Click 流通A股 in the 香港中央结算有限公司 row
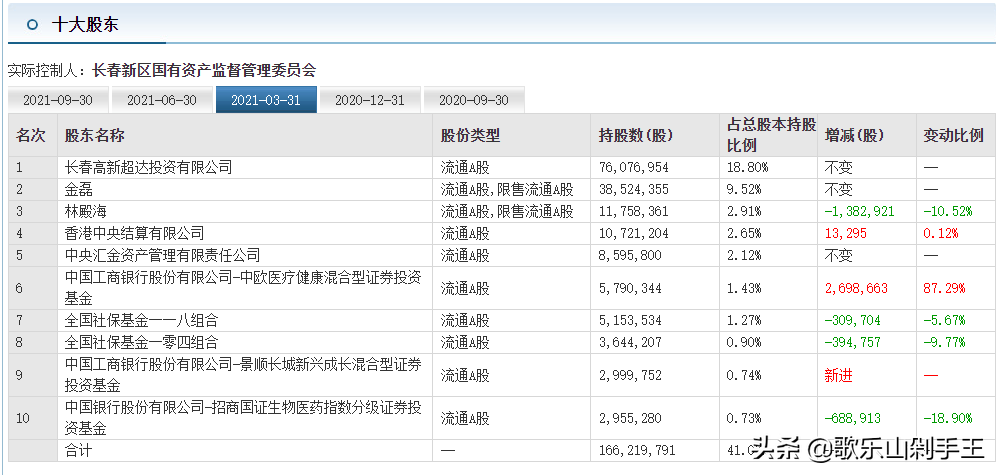Image resolution: width=999 pixels, height=475 pixels. coord(465,234)
